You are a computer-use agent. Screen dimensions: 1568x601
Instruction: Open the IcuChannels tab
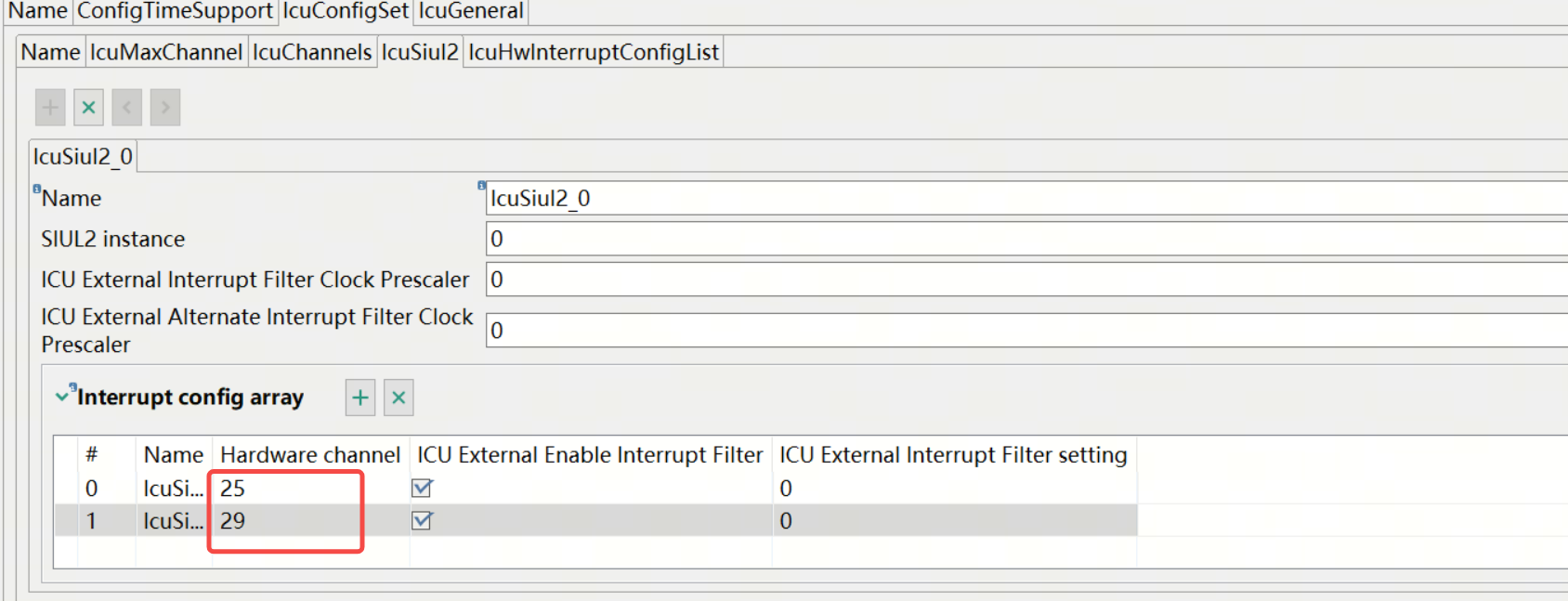pyautogui.click(x=312, y=51)
